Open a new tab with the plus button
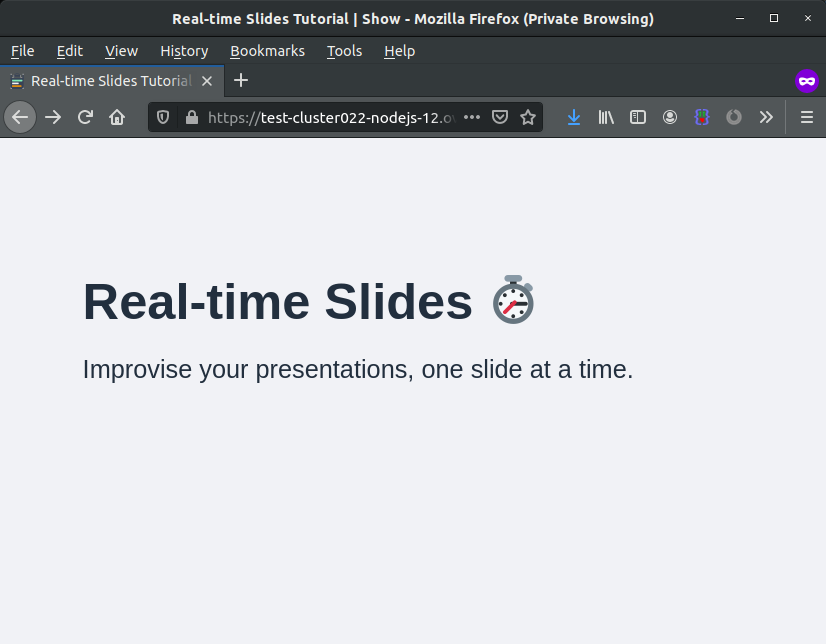This screenshot has width=826, height=644. (240, 81)
